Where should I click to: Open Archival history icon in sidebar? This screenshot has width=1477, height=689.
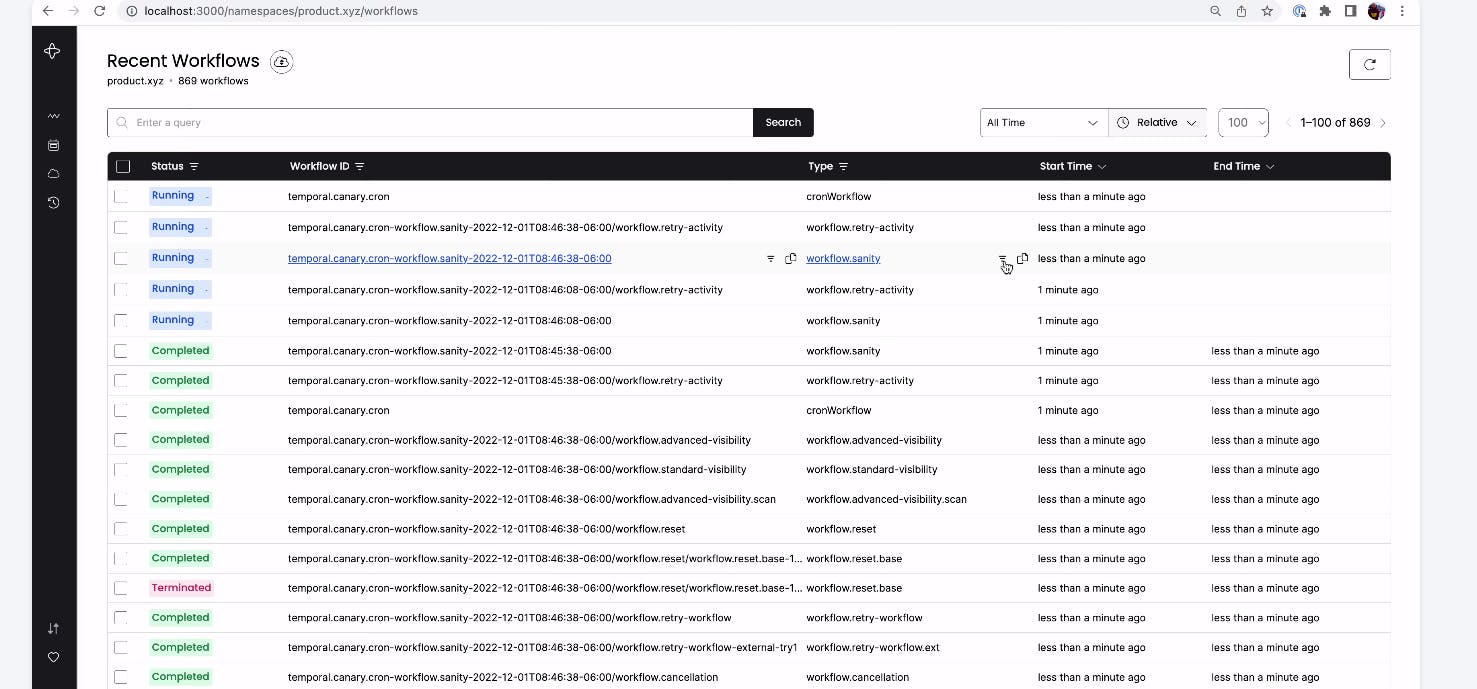point(53,202)
